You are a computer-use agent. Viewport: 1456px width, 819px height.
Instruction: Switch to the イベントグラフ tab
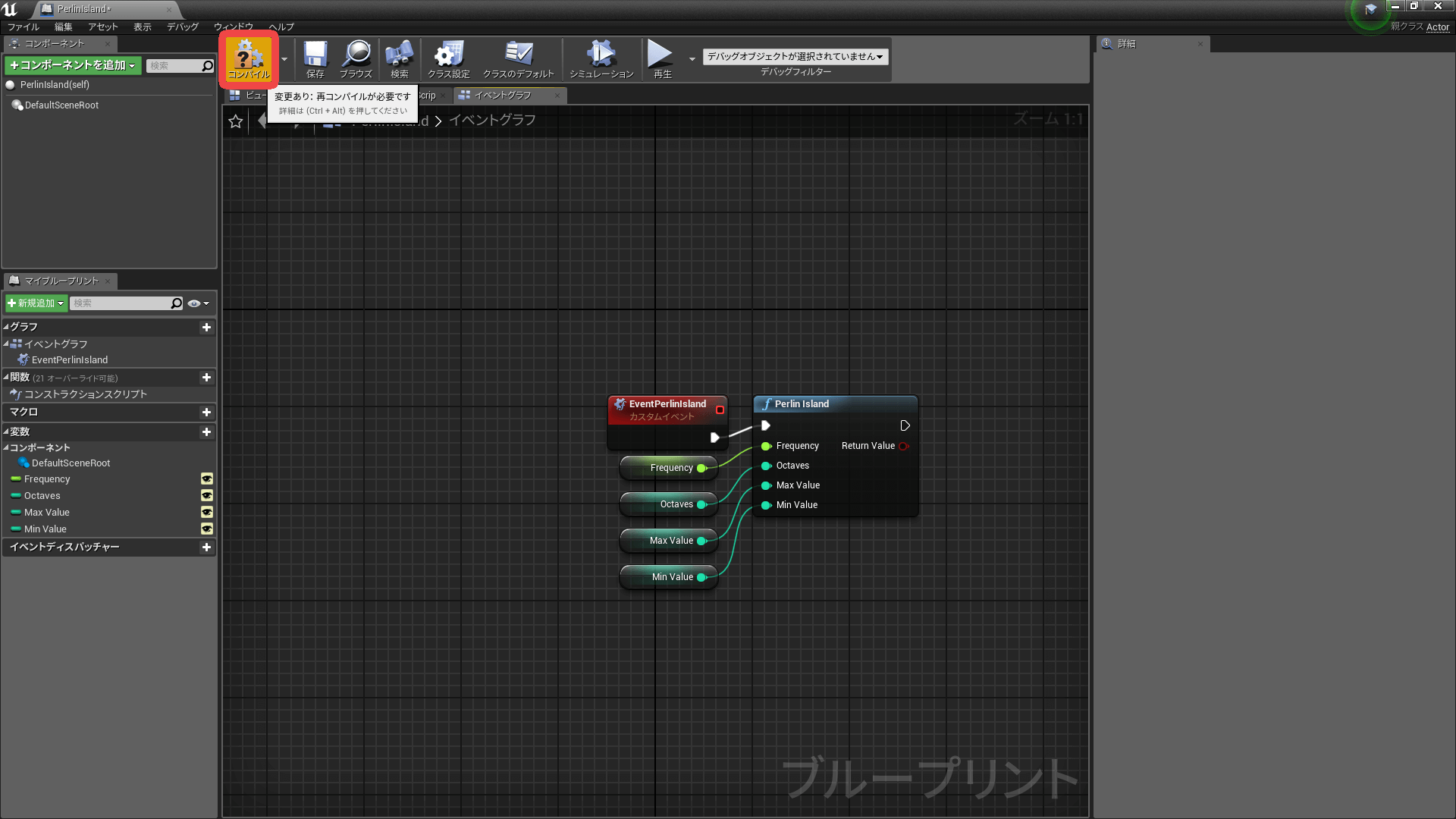(x=502, y=95)
